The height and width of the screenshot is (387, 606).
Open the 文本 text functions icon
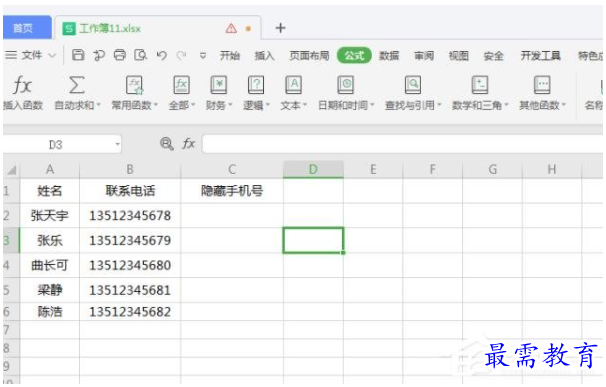(293, 85)
